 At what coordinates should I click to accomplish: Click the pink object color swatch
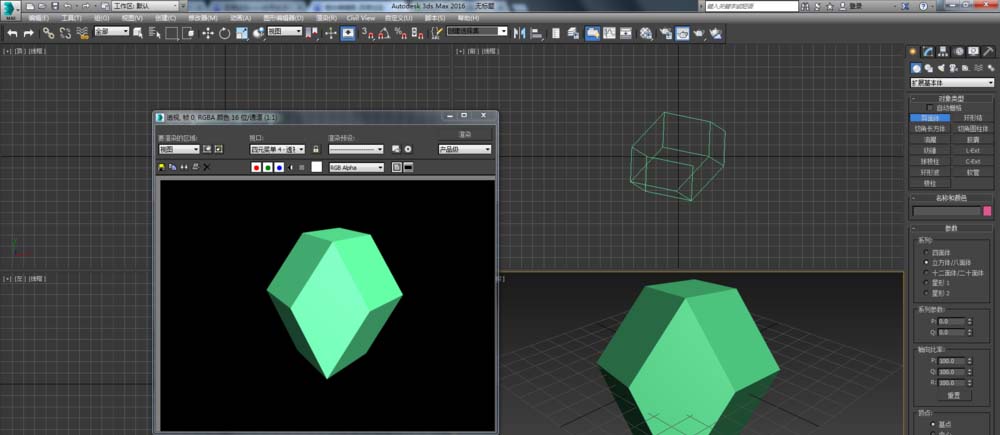(x=987, y=211)
